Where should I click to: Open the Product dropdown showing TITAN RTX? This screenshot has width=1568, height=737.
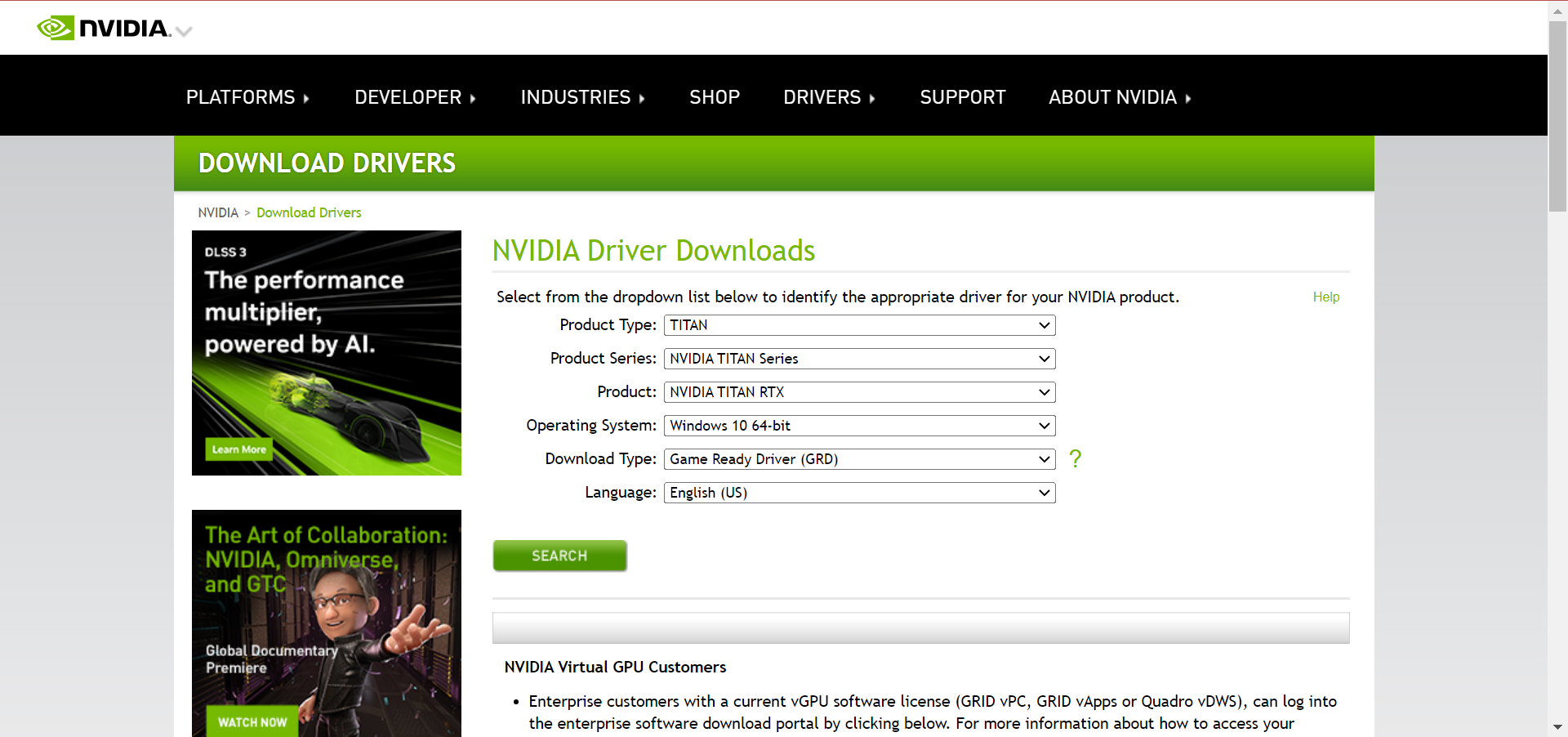[x=859, y=392]
